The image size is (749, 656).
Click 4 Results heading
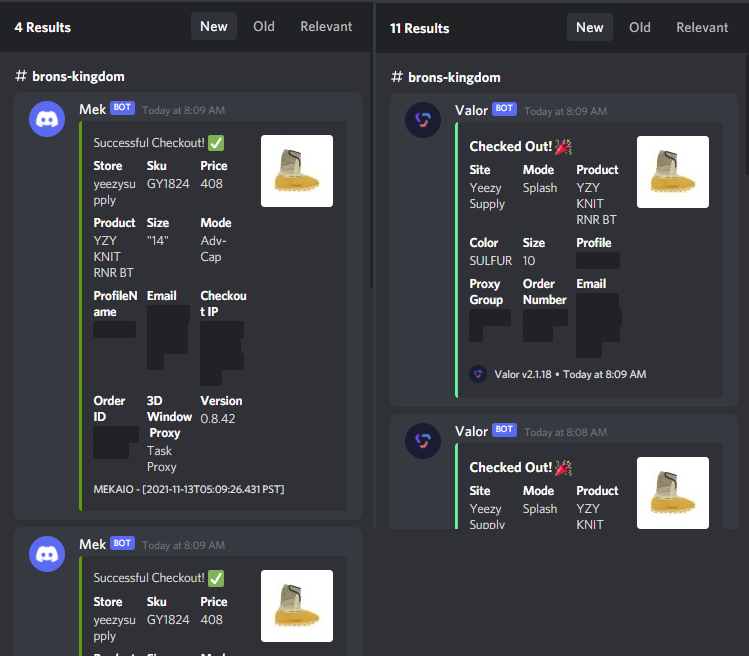[43, 27]
